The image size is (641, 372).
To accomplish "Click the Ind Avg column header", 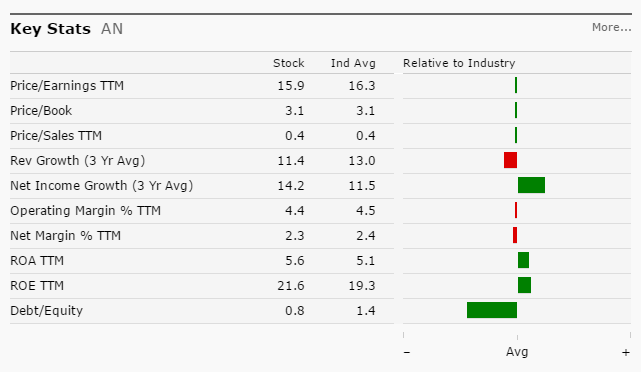I will click(353, 63).
